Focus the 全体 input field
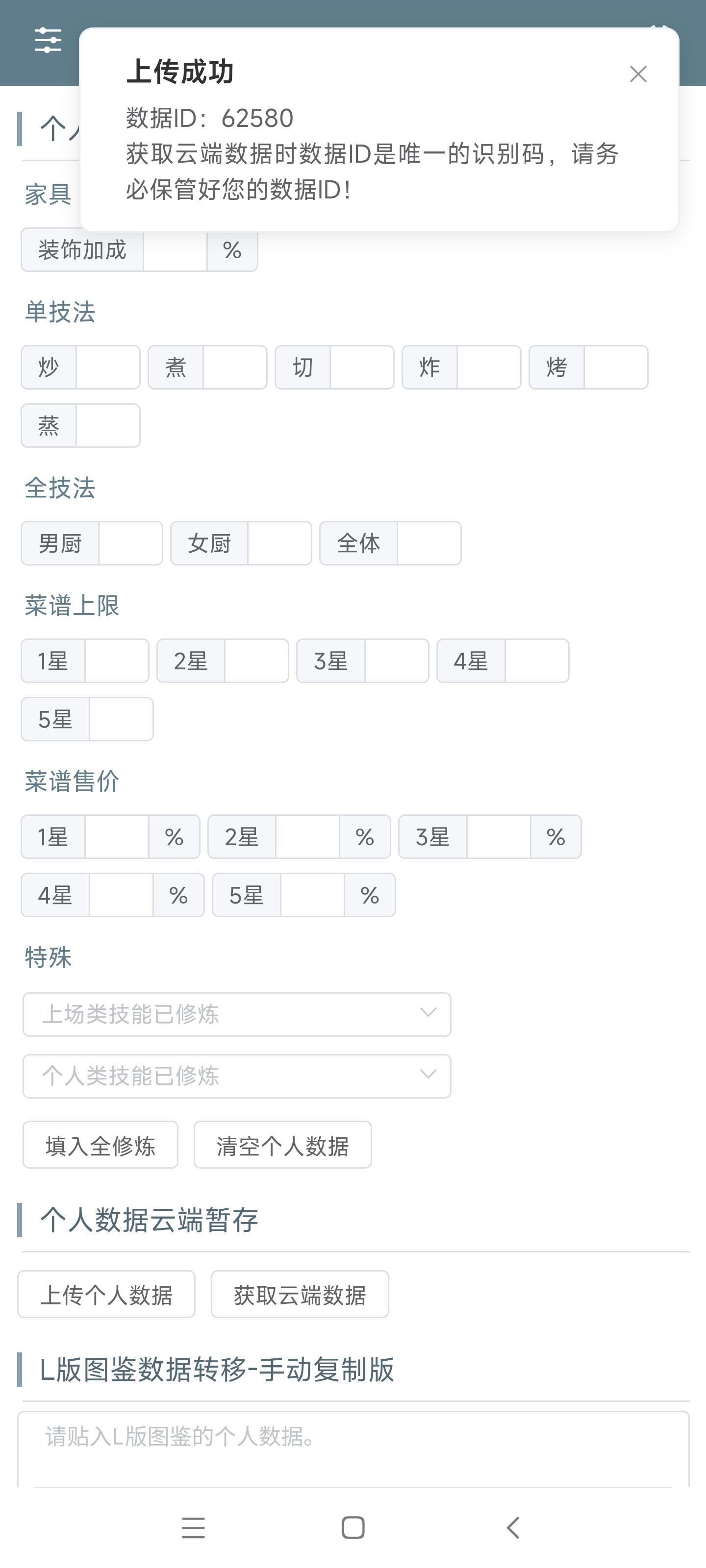This screenshot has height=1568, width=706. pos(429,543)
